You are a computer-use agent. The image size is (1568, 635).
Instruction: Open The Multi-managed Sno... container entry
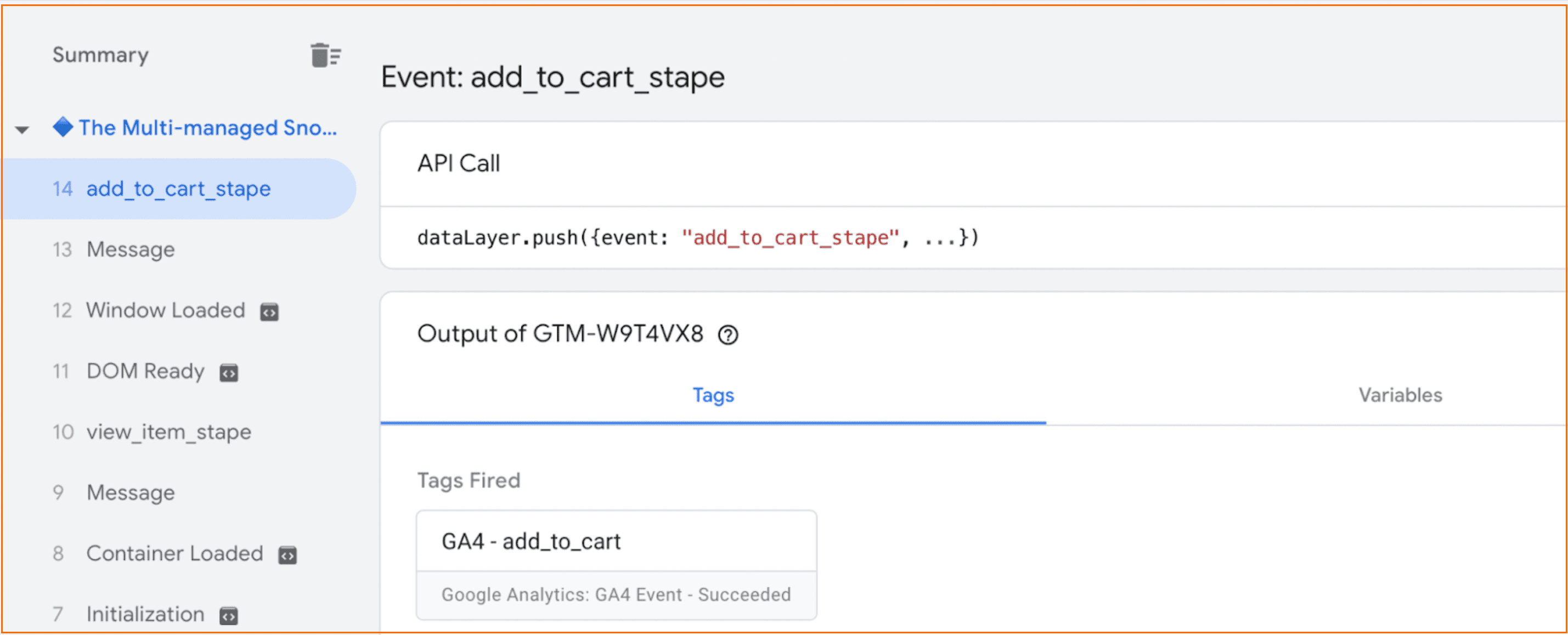point(207,128)
